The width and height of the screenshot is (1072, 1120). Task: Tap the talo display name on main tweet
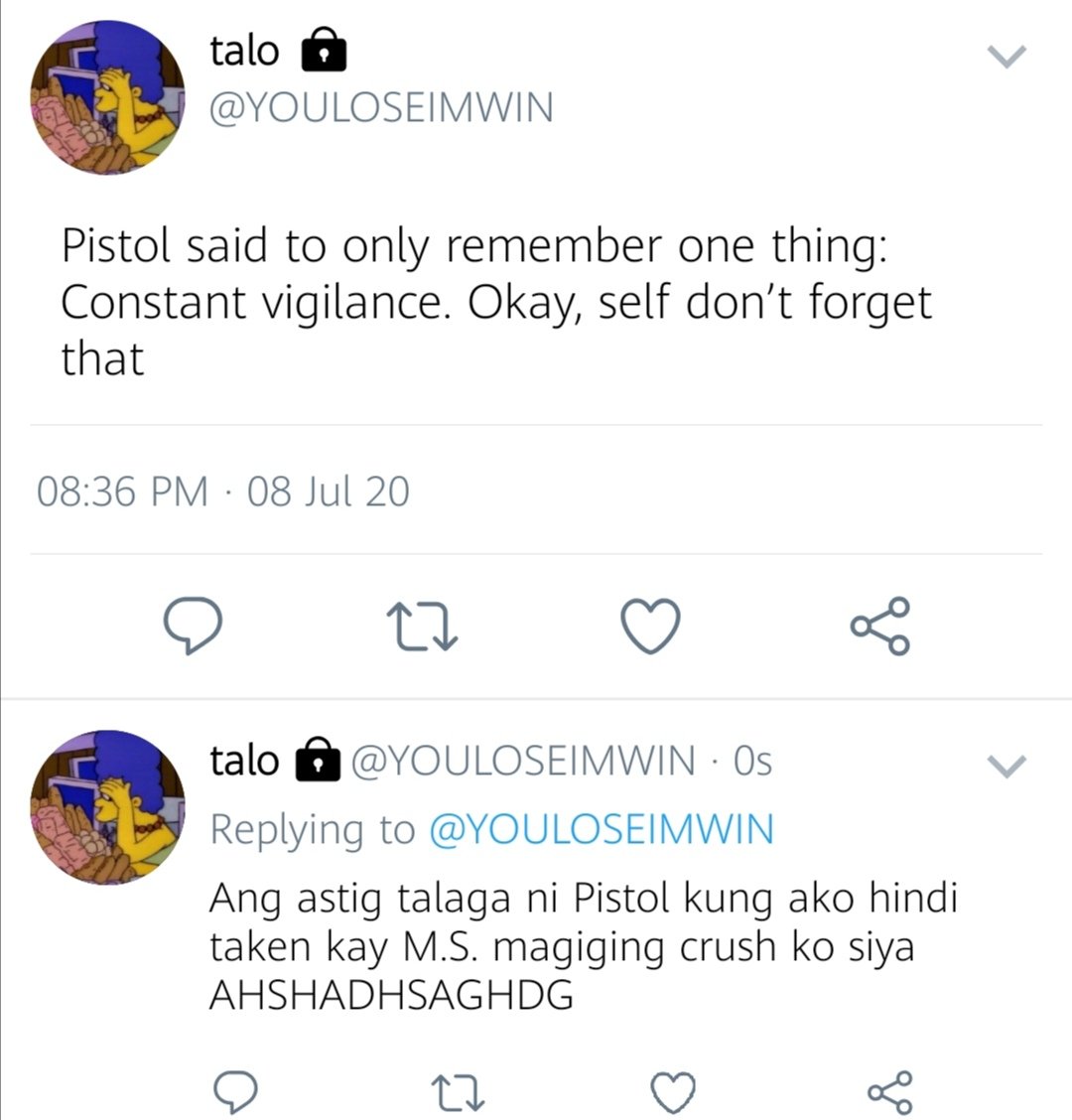(244, 51)
